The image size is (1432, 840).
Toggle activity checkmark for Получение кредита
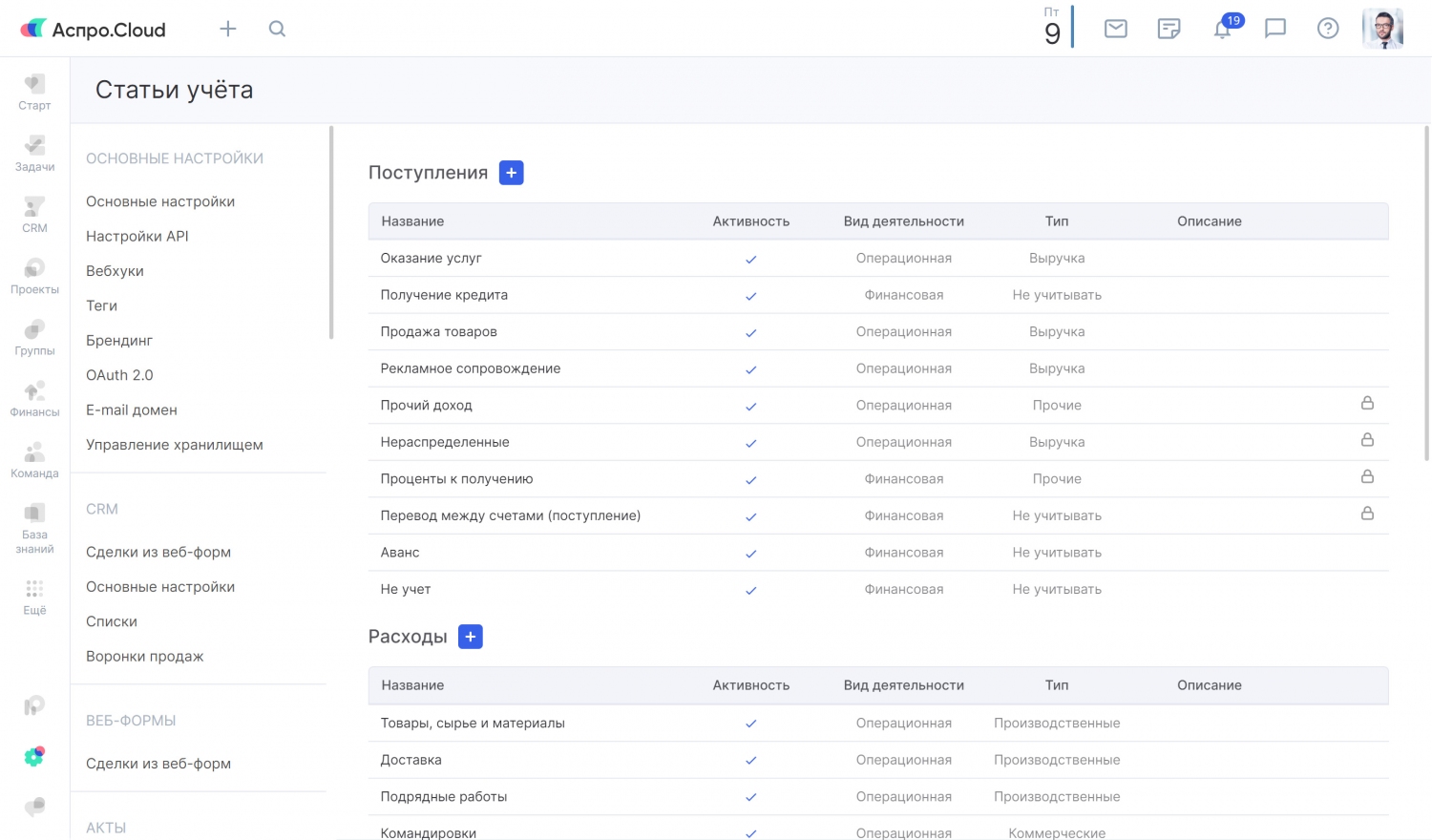click(751, 296)
